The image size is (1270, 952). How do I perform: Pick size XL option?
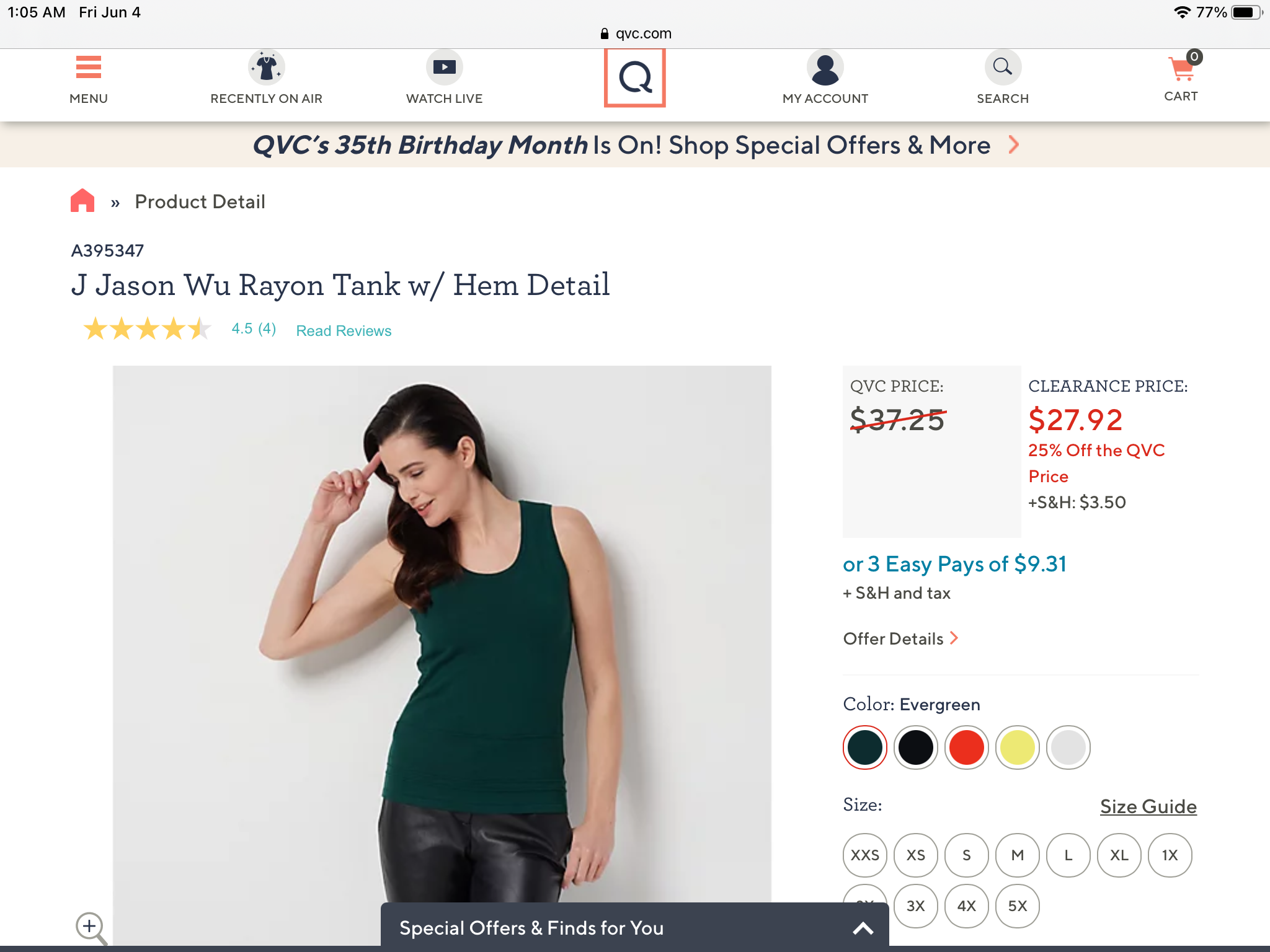(1119, 855)
